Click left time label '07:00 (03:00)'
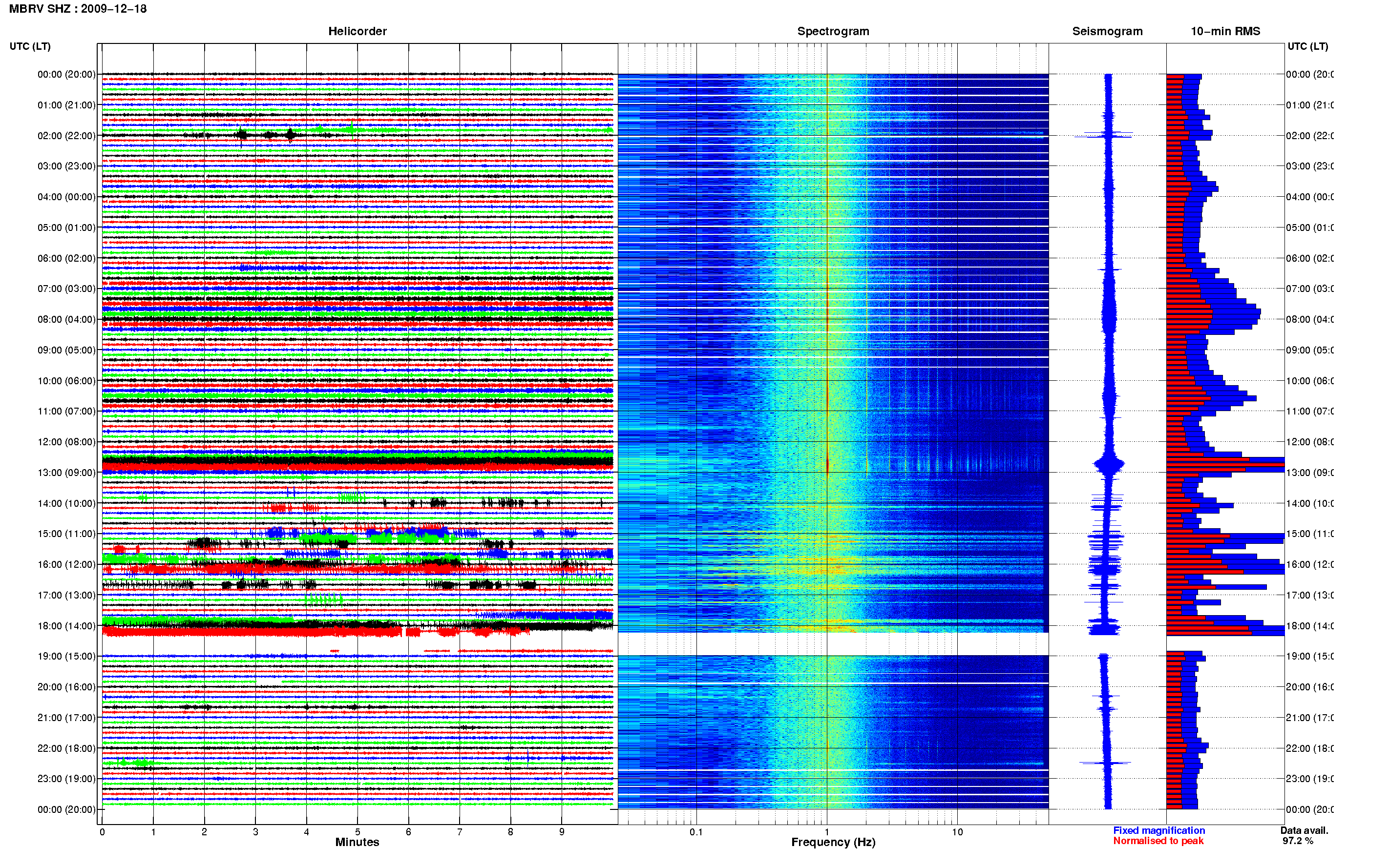The image size is (1389, 868). [66, 289]
